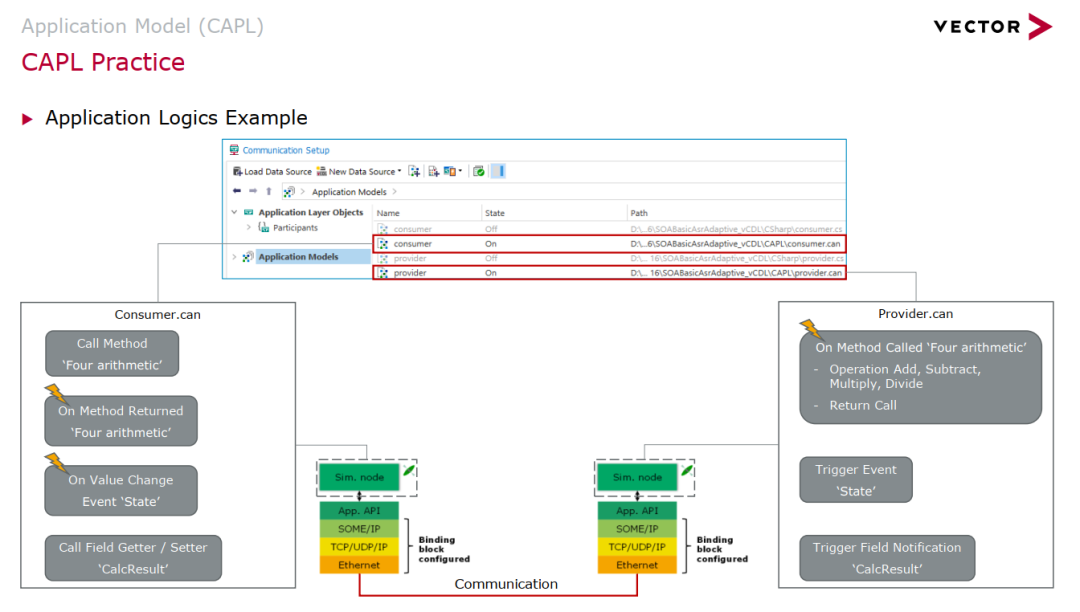
Task: Click the Application Layer Objects tree icon
Action: click(249, 213)
